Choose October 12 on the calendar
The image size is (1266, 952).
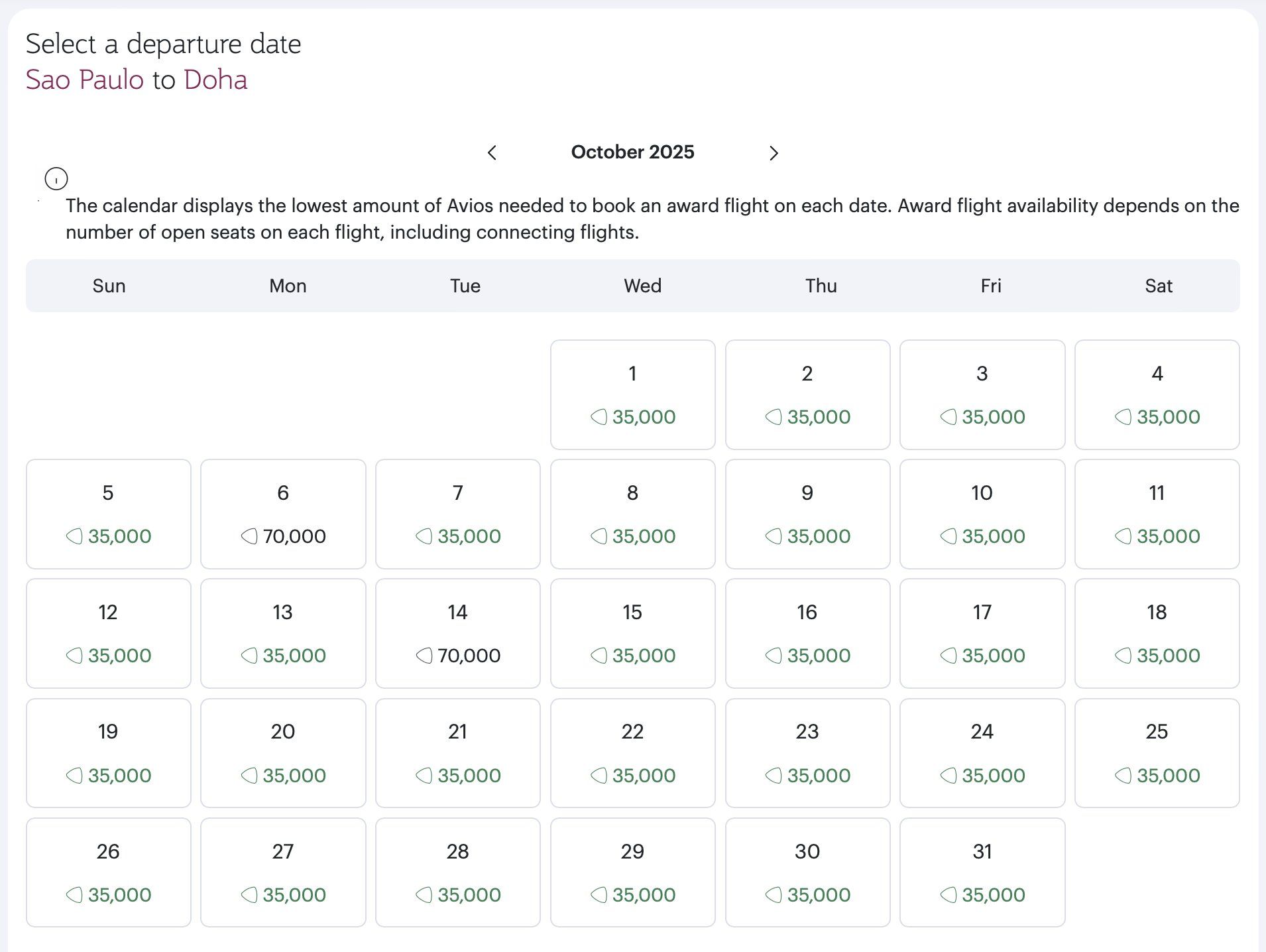click(x=109, y=633)
